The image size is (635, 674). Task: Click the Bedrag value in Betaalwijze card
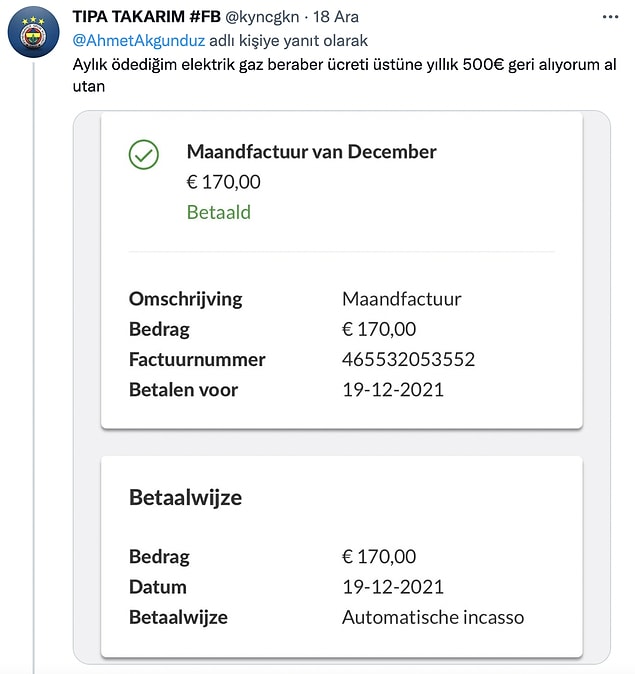point(379,557)
